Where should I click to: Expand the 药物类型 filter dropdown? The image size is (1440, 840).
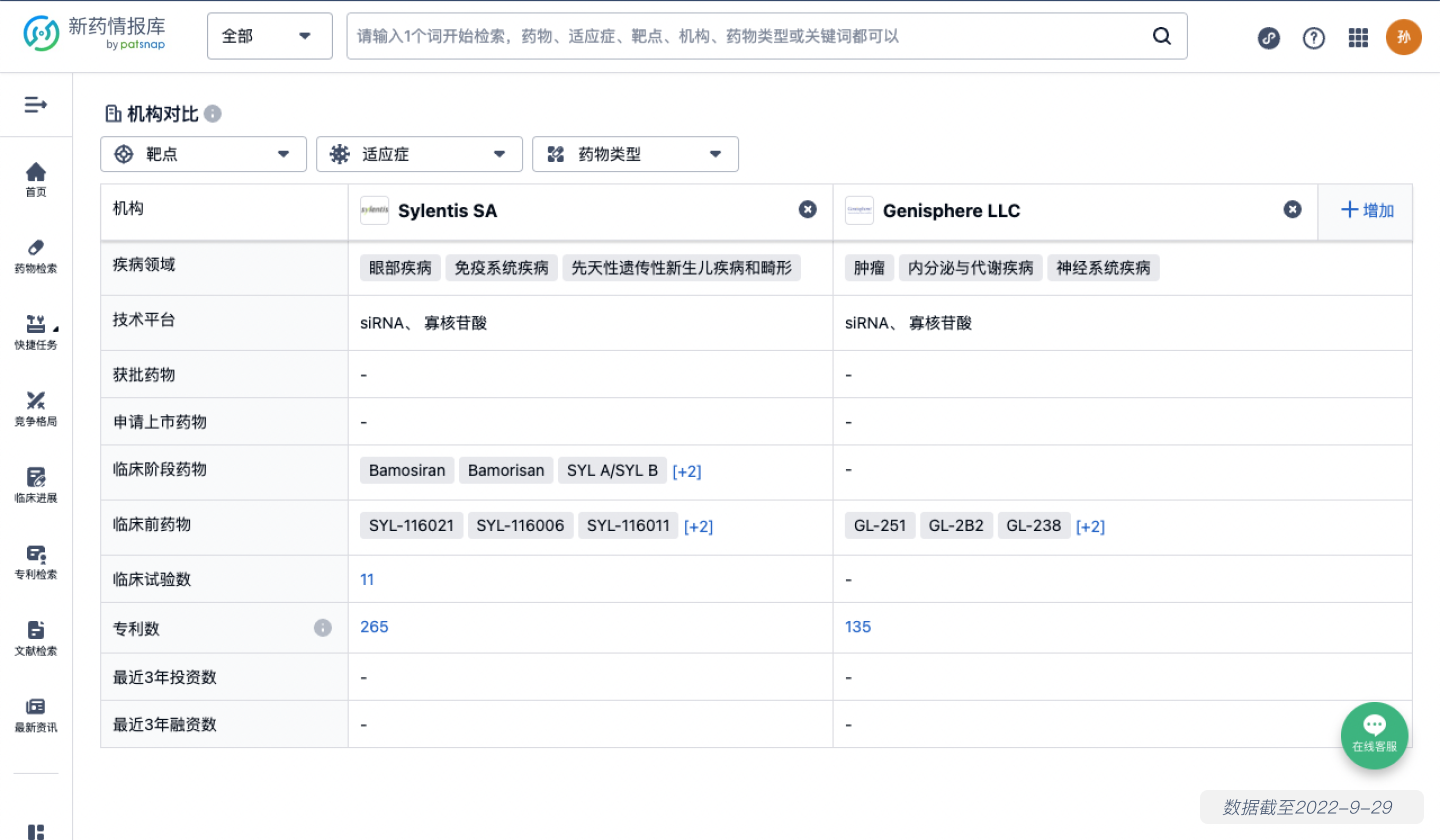(x=635, y=154)
